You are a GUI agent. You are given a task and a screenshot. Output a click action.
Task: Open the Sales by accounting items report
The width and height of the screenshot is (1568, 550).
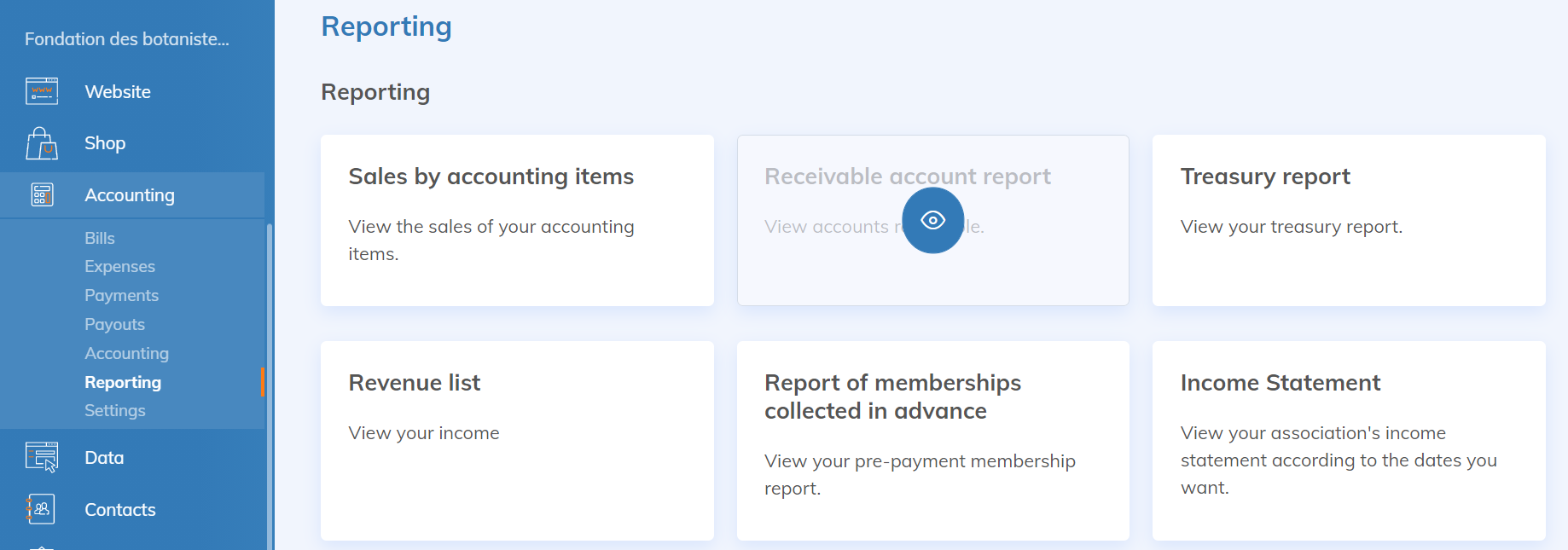[x=517, y=220]
